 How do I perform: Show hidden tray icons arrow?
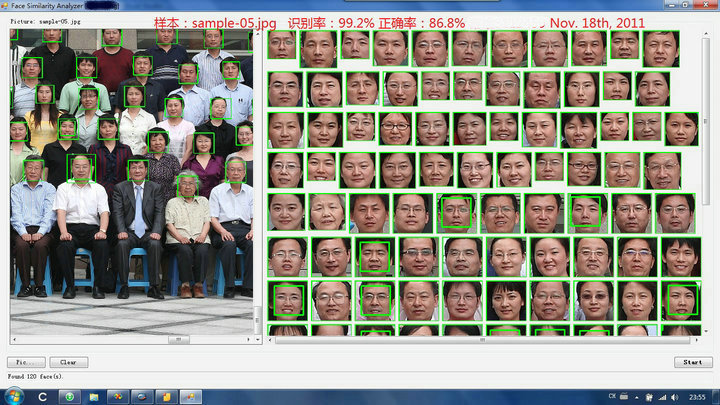coord(636,397)
